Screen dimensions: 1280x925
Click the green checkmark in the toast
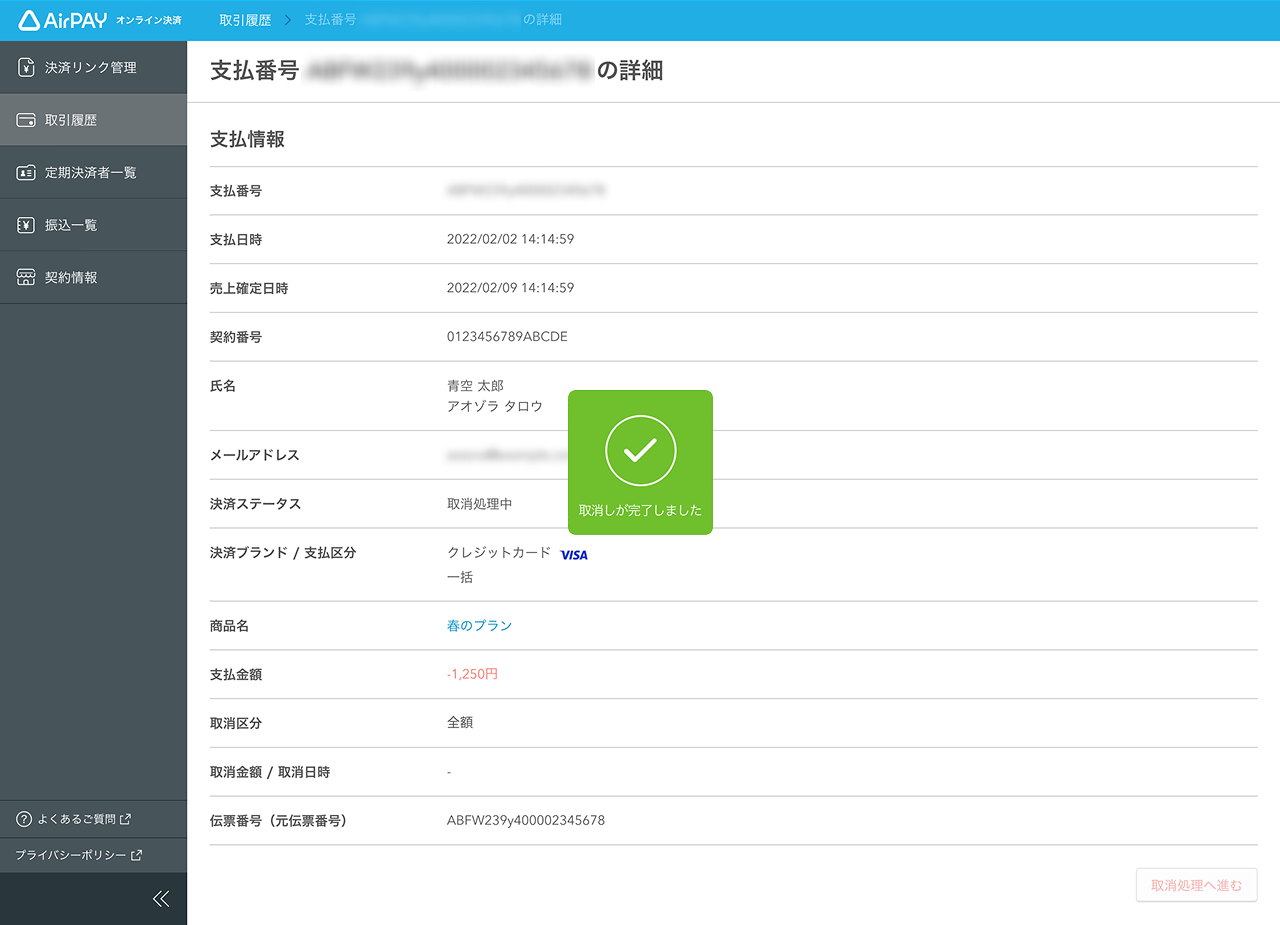tap(640, 450)
